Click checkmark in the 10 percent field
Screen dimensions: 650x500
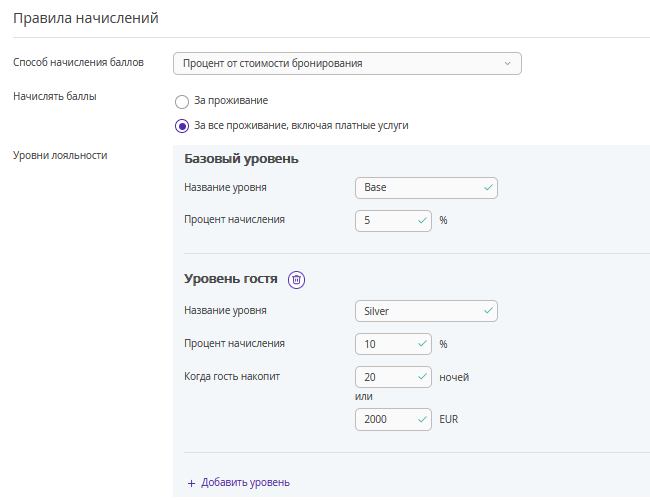pos(422,344)
